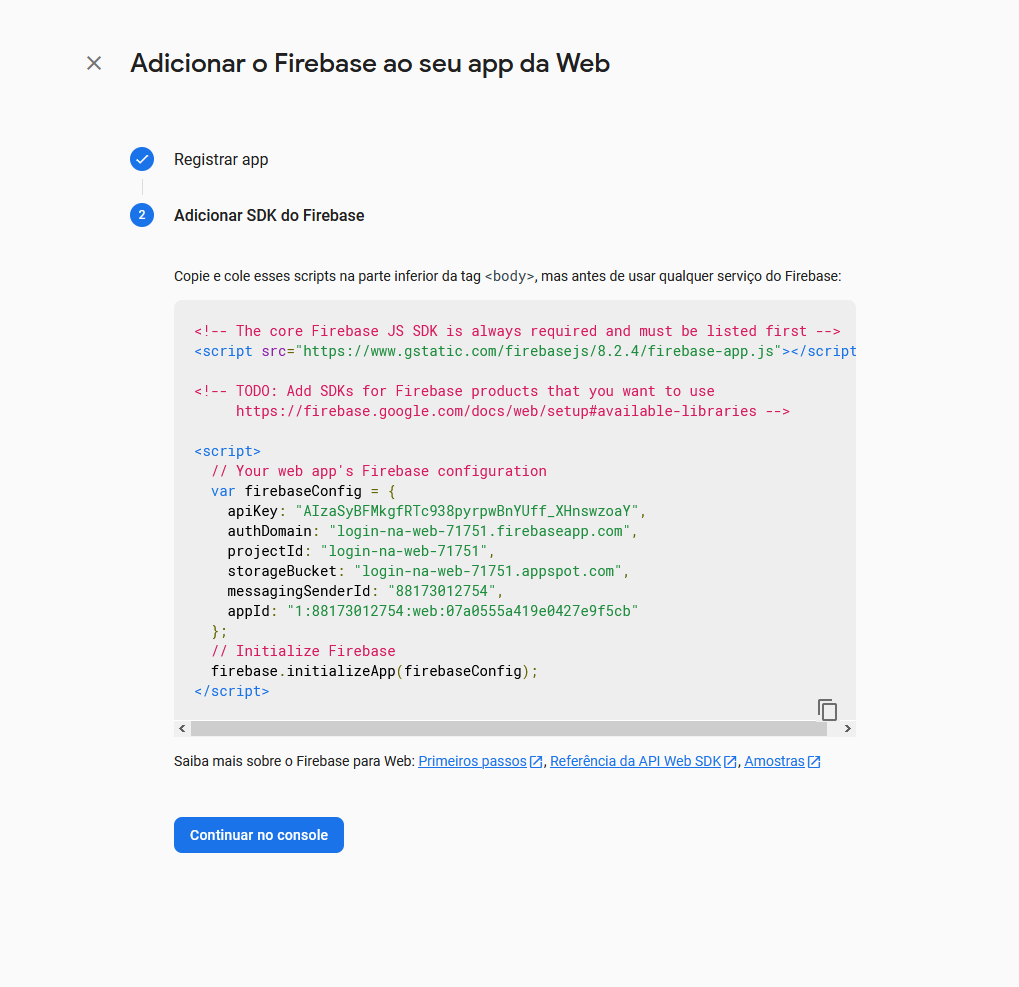Click the apiKey value string

point(467,511)
